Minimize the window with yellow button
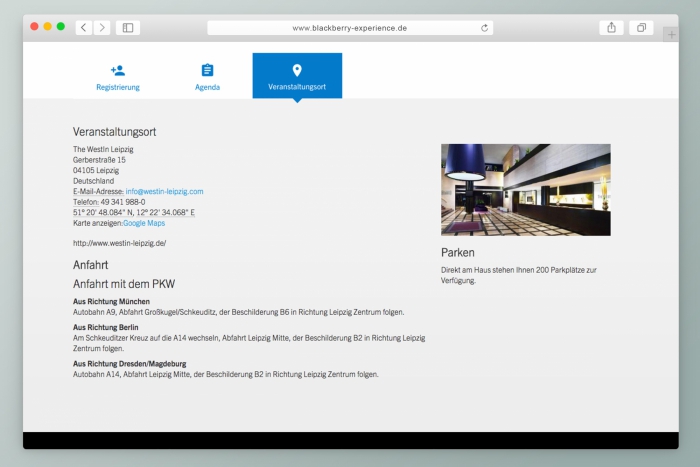 [48, 26]
